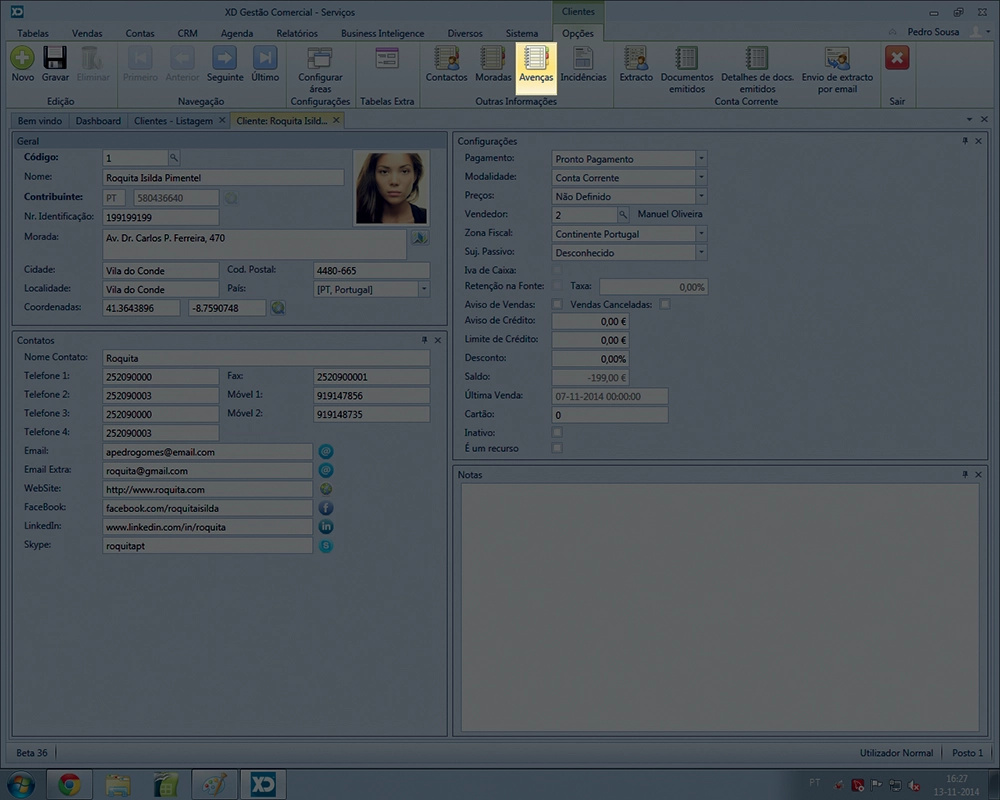The image size is (1000, 800).
Task: Click the Sair exit icon
Action: click(897, 59)
